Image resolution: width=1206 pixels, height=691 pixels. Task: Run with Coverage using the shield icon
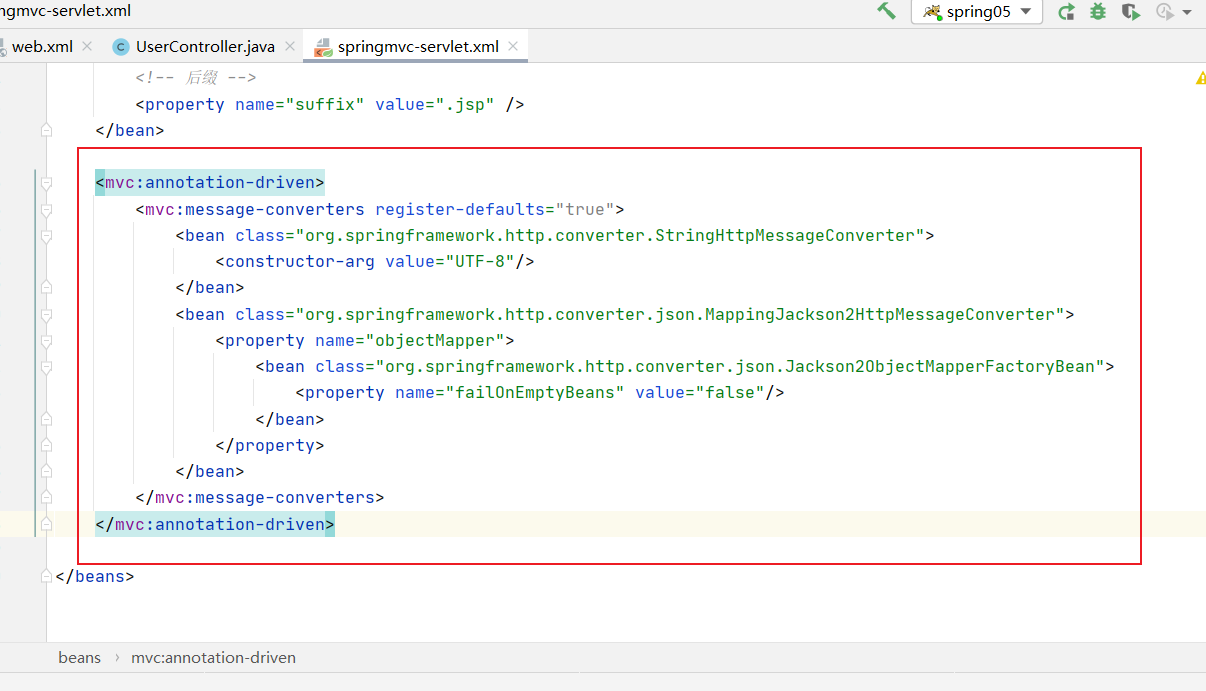(1130, 12)
